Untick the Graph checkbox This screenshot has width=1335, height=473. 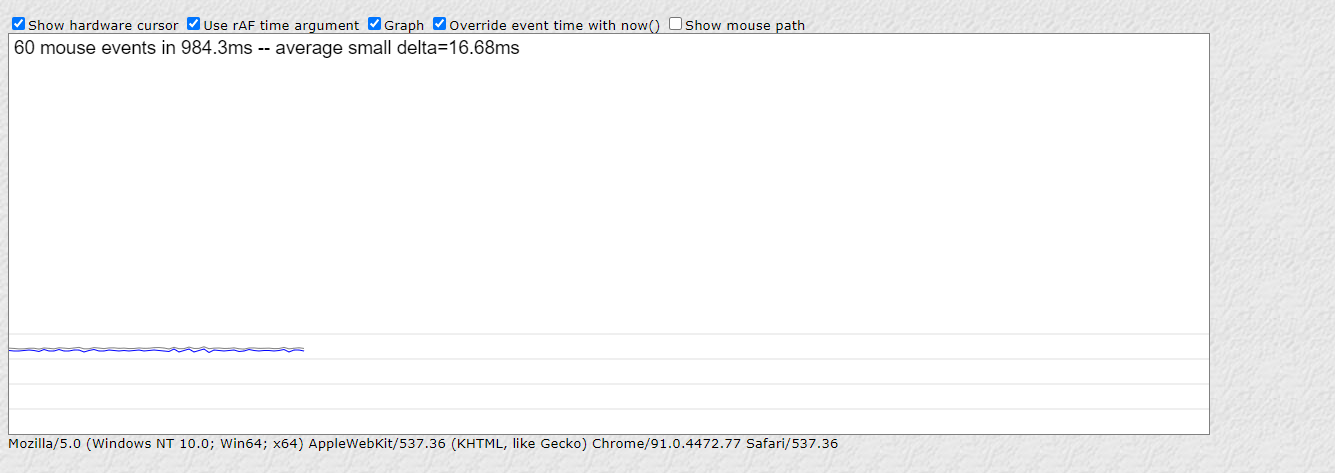(x=374, y=24)
